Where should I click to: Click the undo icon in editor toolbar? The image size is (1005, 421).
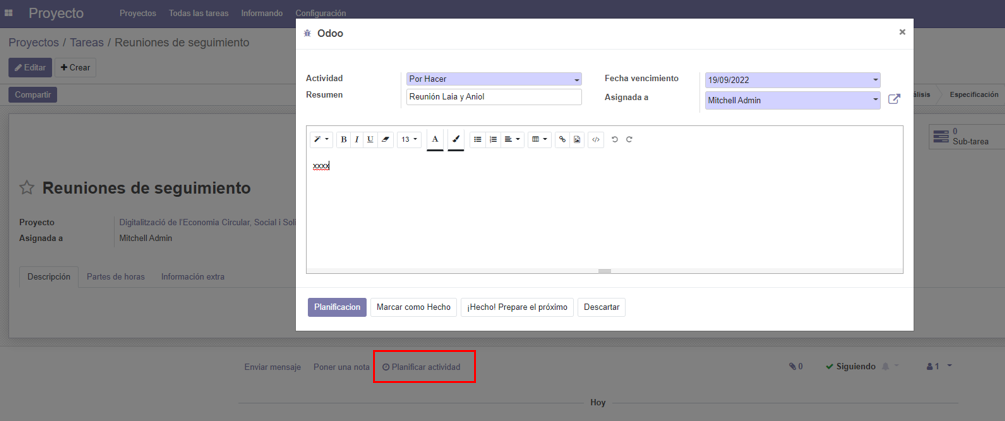[615, 139]
